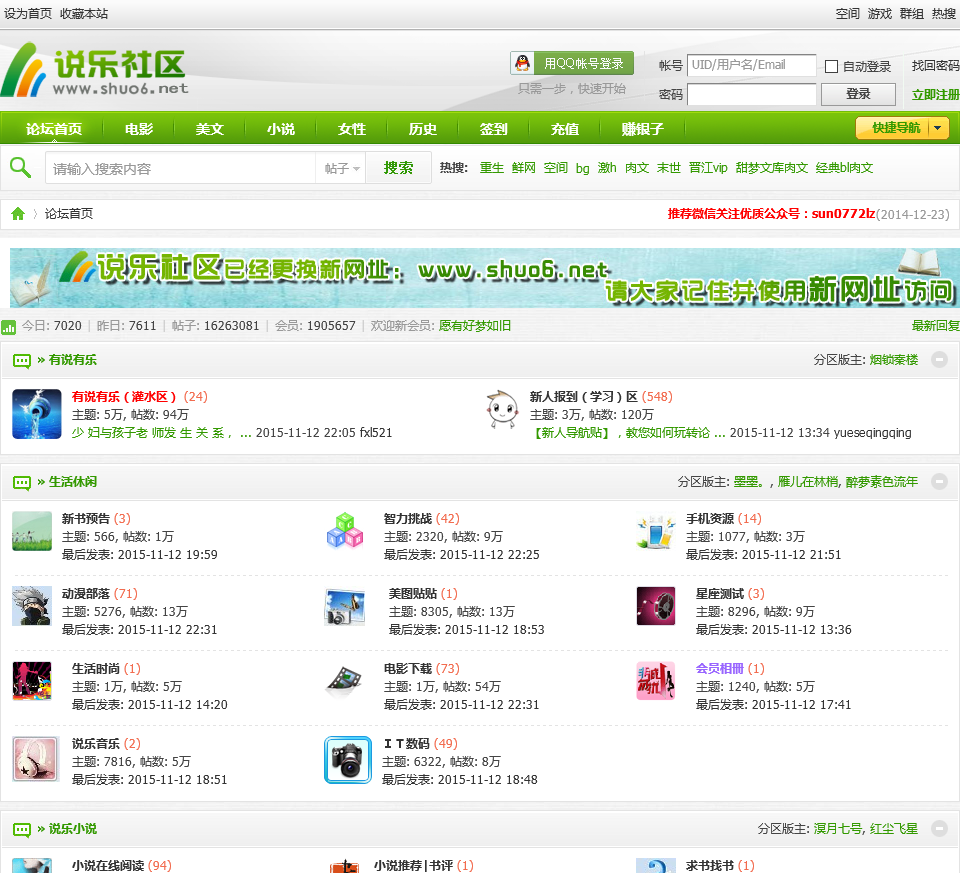Collapse the 说乐小说 section
Screen dimensions: 960x873
click(x=939, y=828)
